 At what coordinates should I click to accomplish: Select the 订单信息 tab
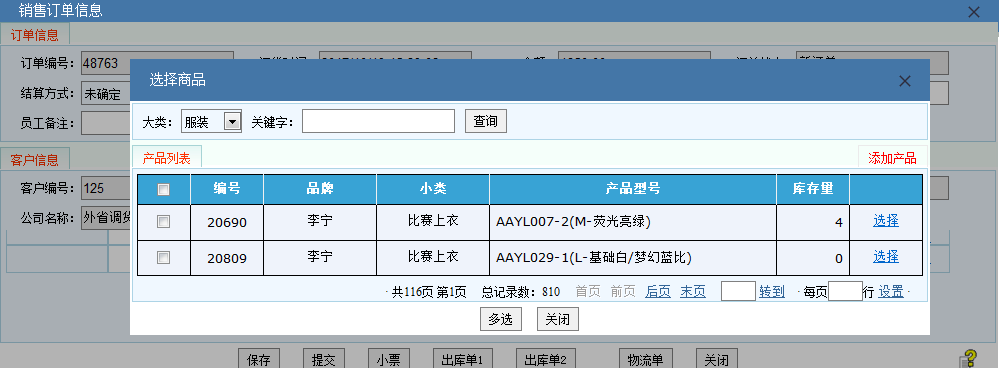pyautogui.click(x=34, y=35)
